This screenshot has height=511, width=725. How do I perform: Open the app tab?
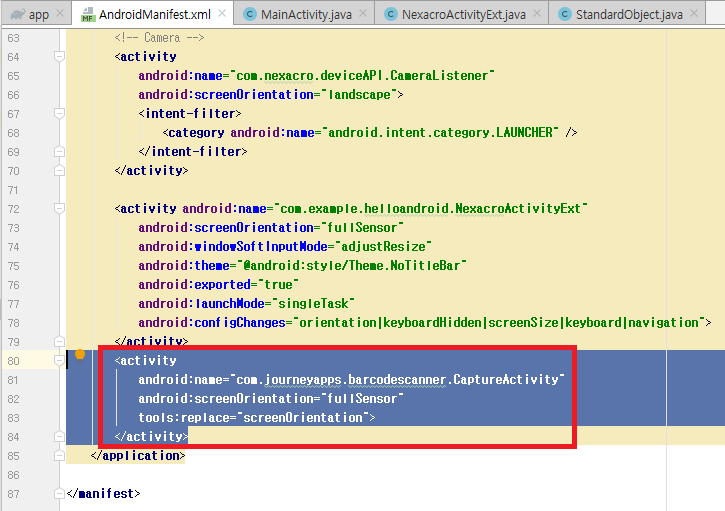38,14
